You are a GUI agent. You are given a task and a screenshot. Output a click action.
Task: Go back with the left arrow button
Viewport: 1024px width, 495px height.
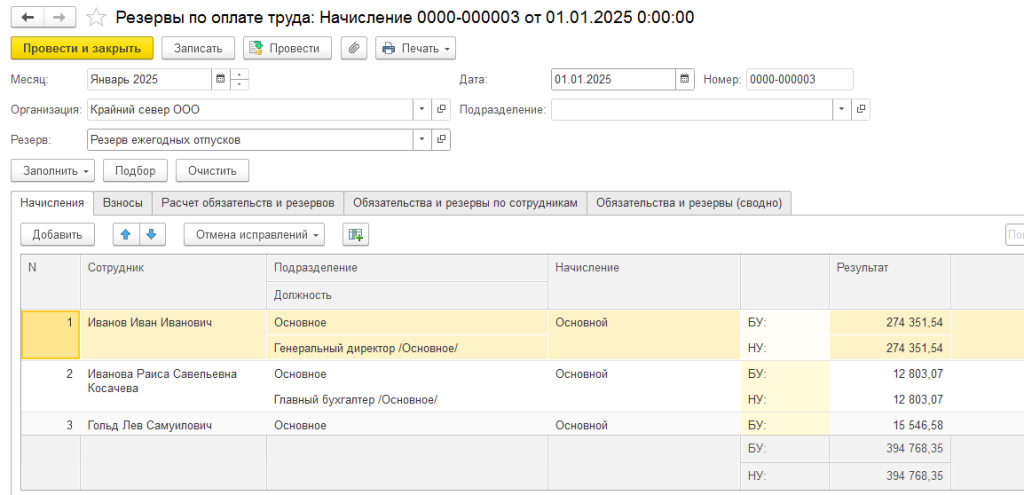coord(27,17)
